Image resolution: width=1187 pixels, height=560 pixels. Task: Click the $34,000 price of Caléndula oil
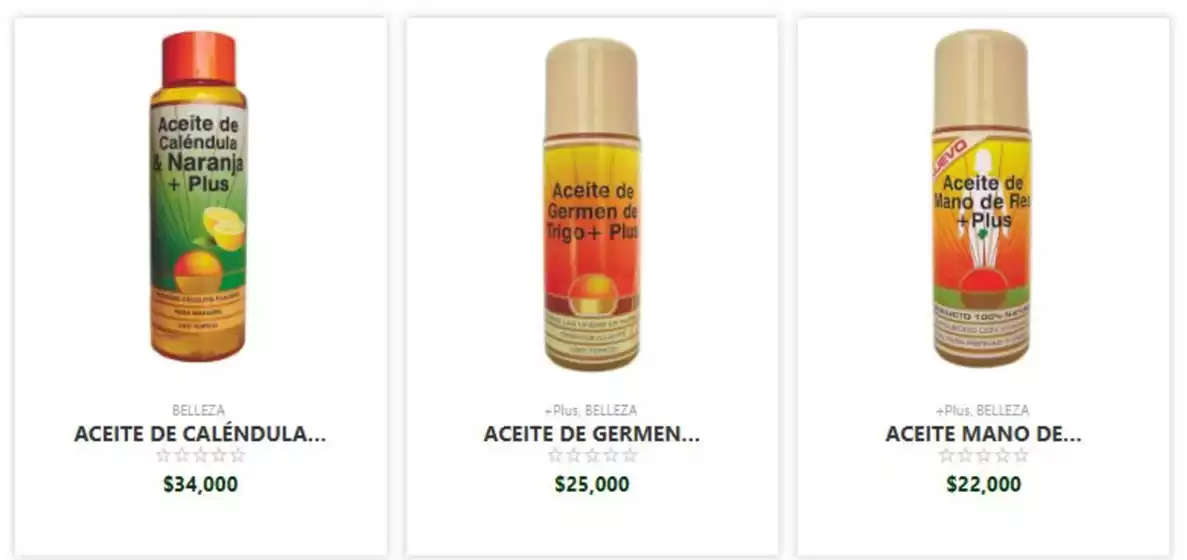click(x=201, y=484)
